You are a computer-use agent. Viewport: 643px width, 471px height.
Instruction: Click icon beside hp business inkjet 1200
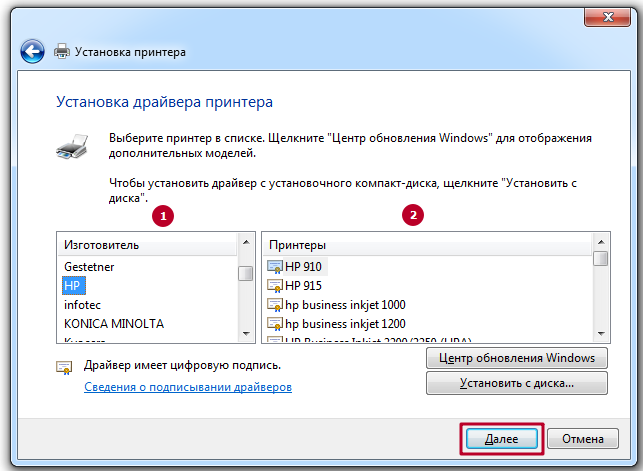pyautogui.click(x=274, y=324)
